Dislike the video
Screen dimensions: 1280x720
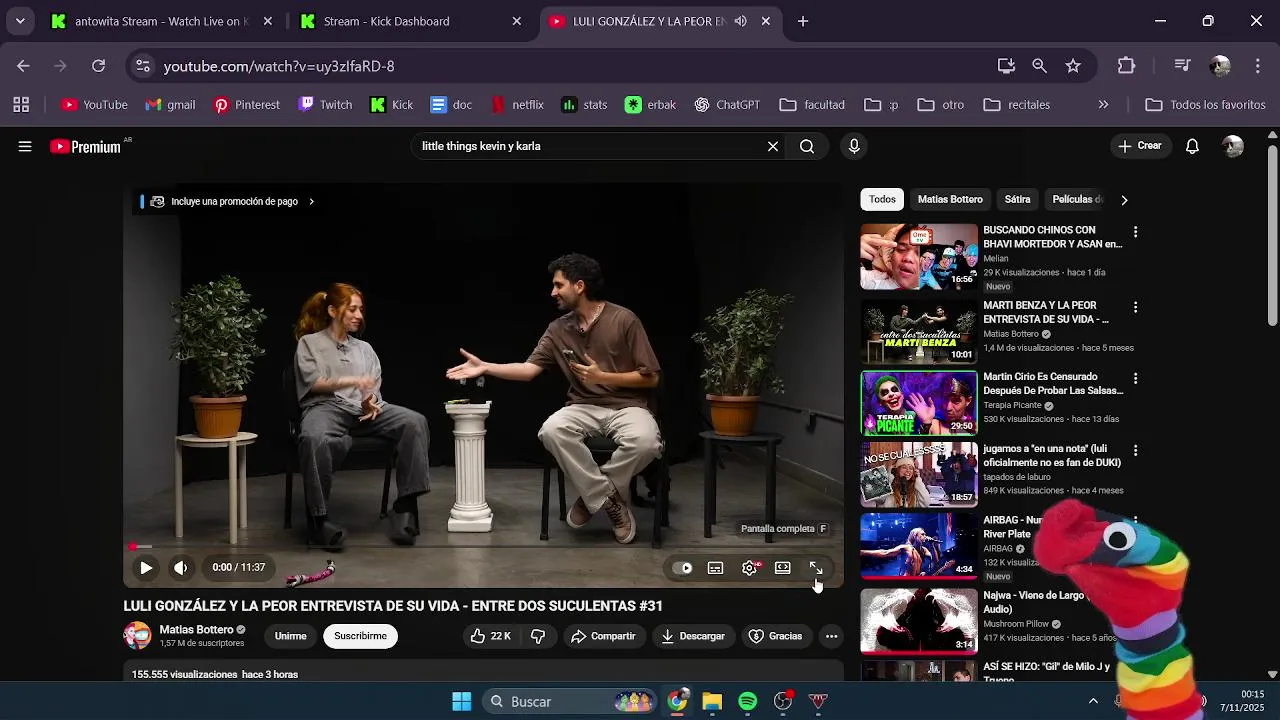pyautogui.click(x=538, y=636)
